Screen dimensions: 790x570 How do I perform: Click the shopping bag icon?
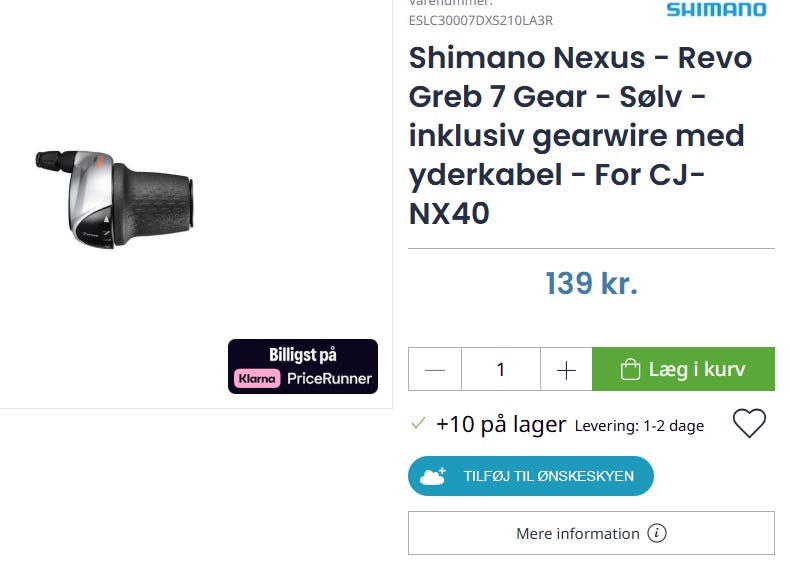[630, 370]
